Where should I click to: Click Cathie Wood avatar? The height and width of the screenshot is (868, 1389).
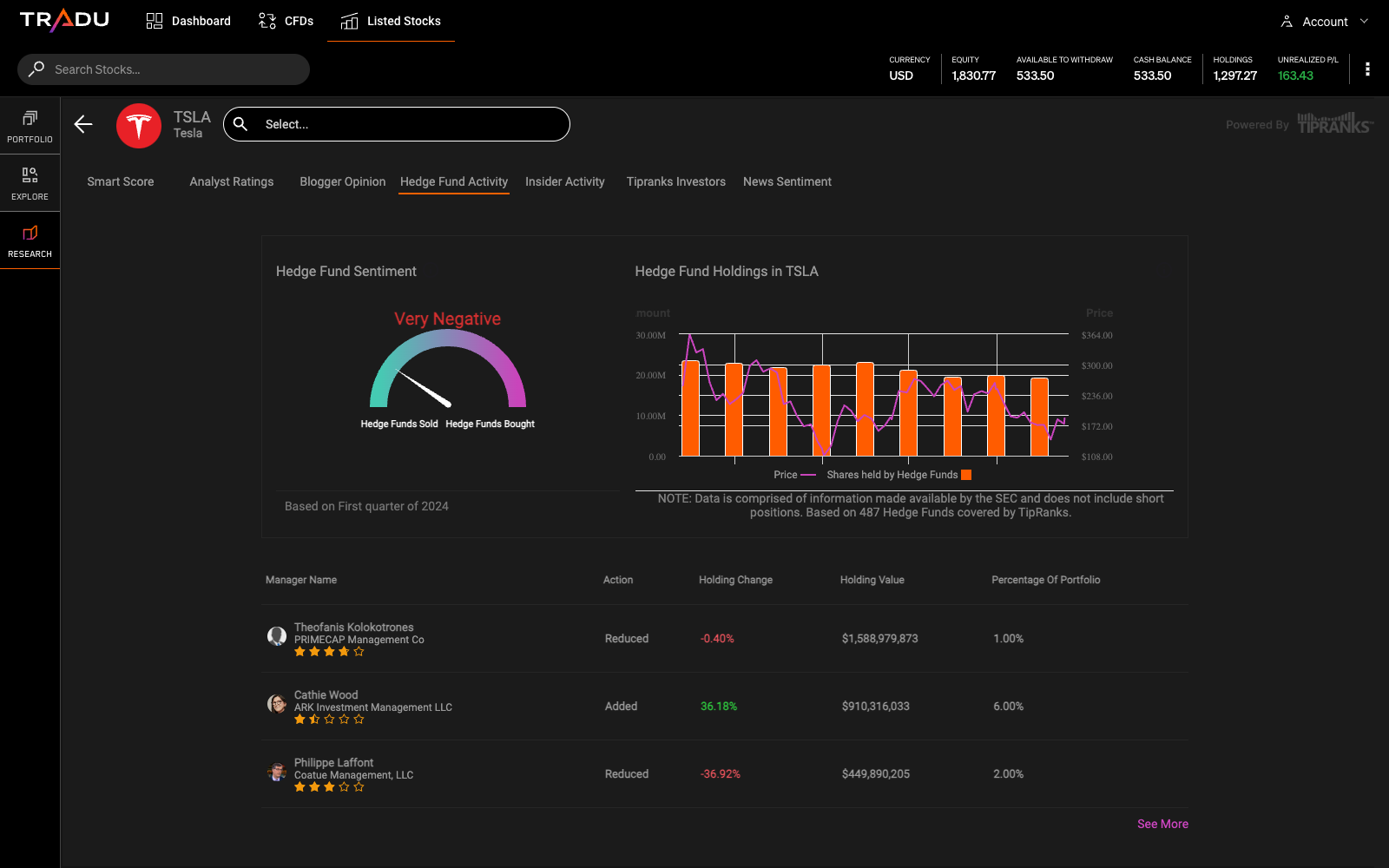(277, 704)
